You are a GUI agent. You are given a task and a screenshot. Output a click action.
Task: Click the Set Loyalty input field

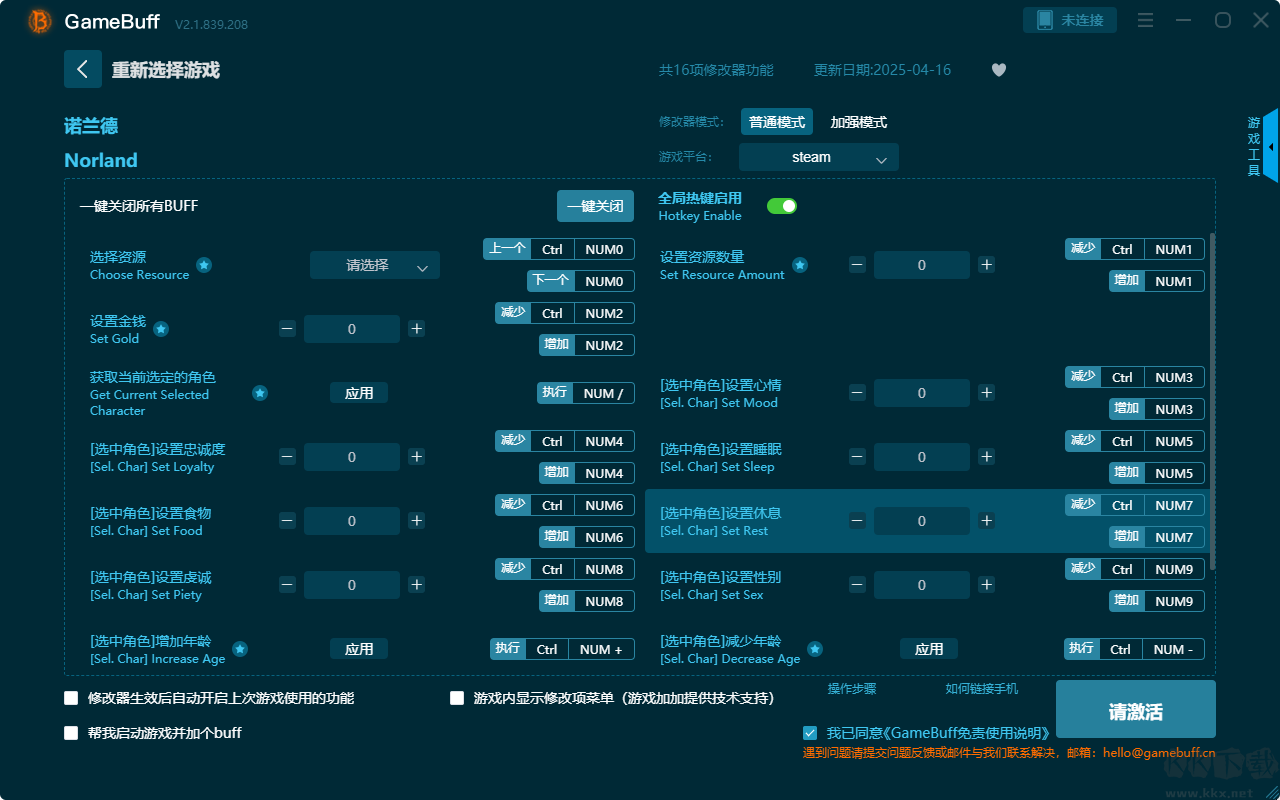coord(352,457)
